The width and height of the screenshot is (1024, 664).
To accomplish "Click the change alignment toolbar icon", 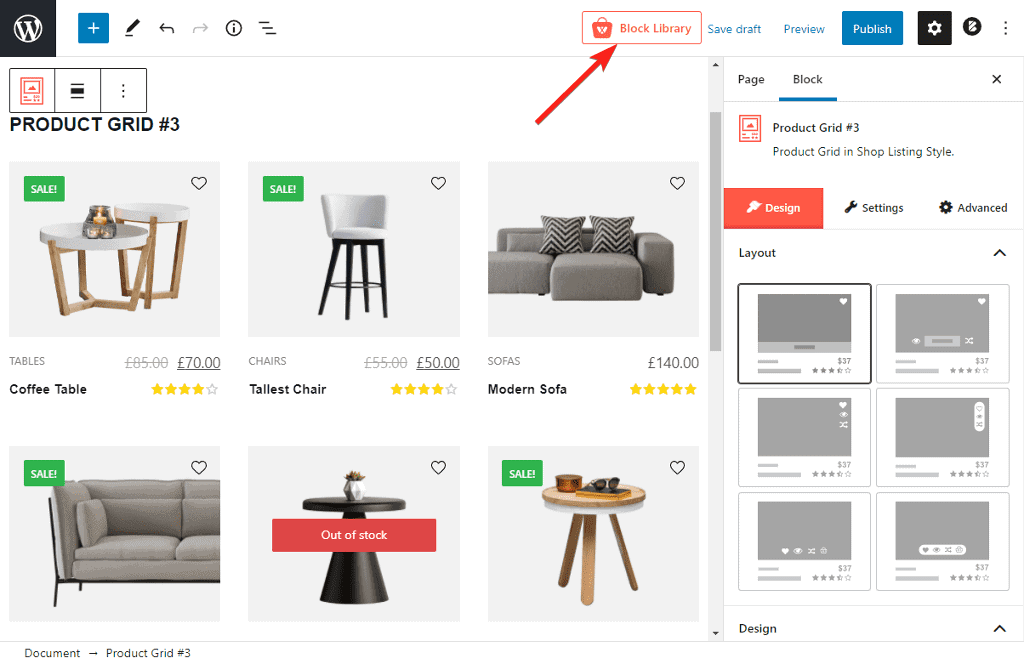I will [77, 90].
